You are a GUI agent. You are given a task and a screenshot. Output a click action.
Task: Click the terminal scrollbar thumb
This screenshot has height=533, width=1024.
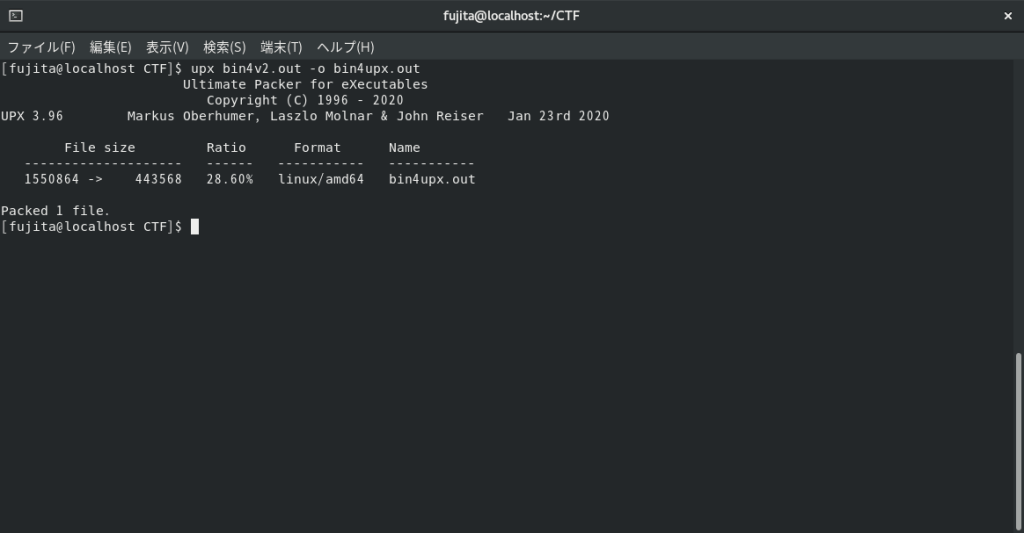[x=1019, y=440]
